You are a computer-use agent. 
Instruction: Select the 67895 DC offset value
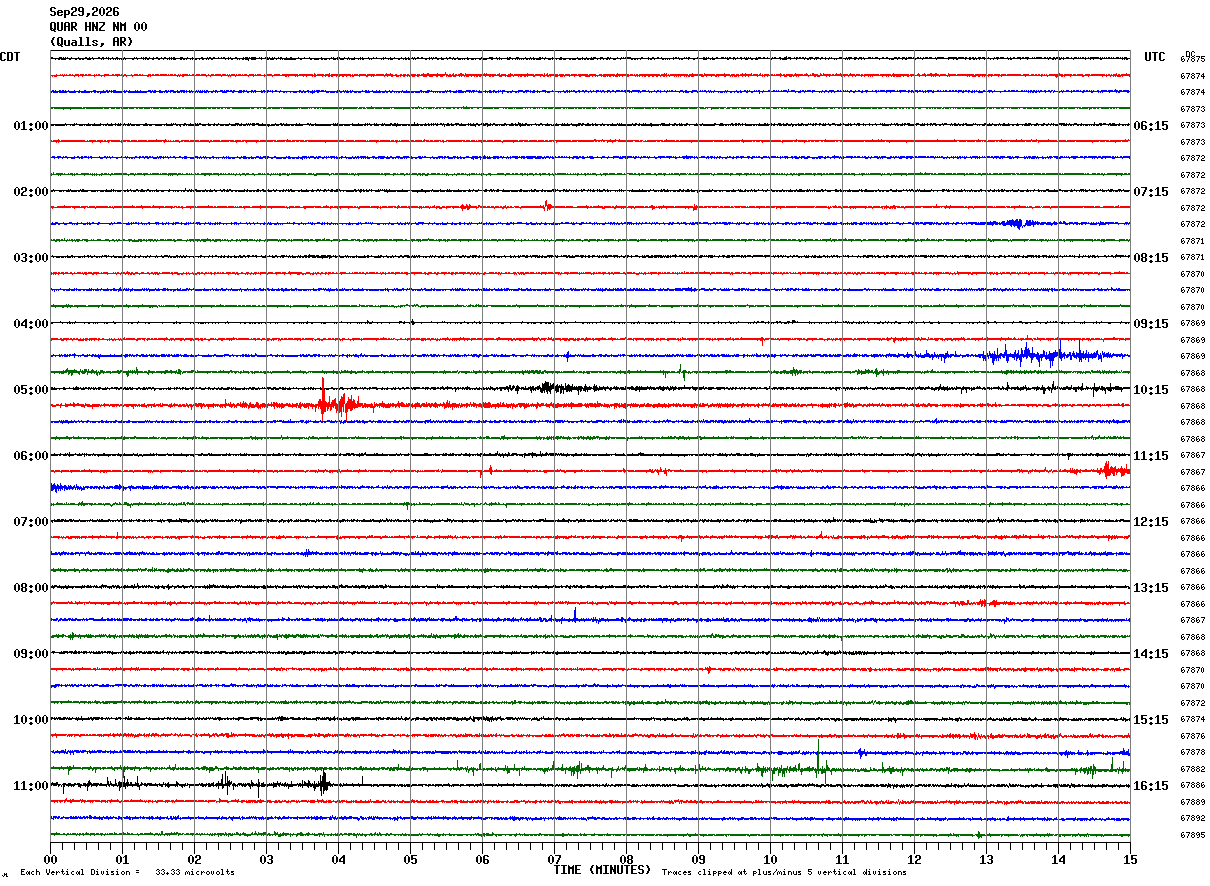pyautogui.click(x=1192, y=835)
